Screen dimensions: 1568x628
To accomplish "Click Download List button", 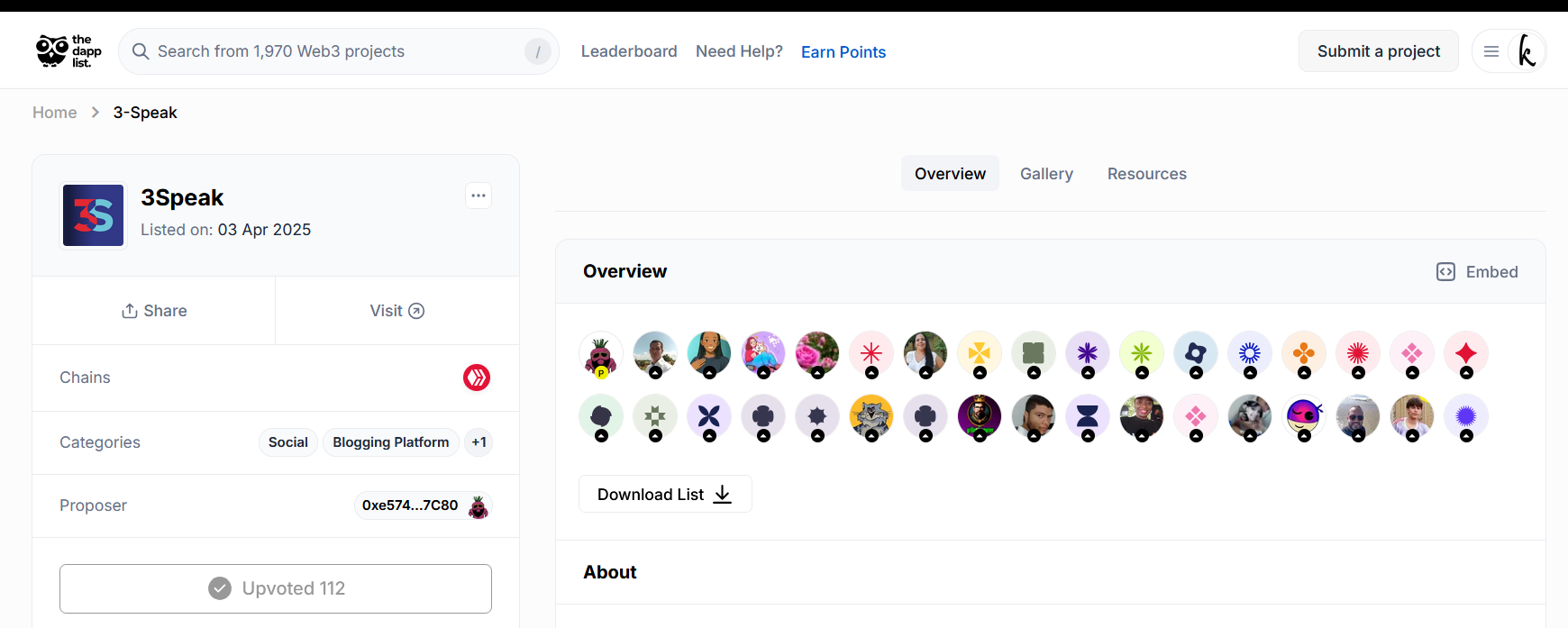I will point(665,495).
